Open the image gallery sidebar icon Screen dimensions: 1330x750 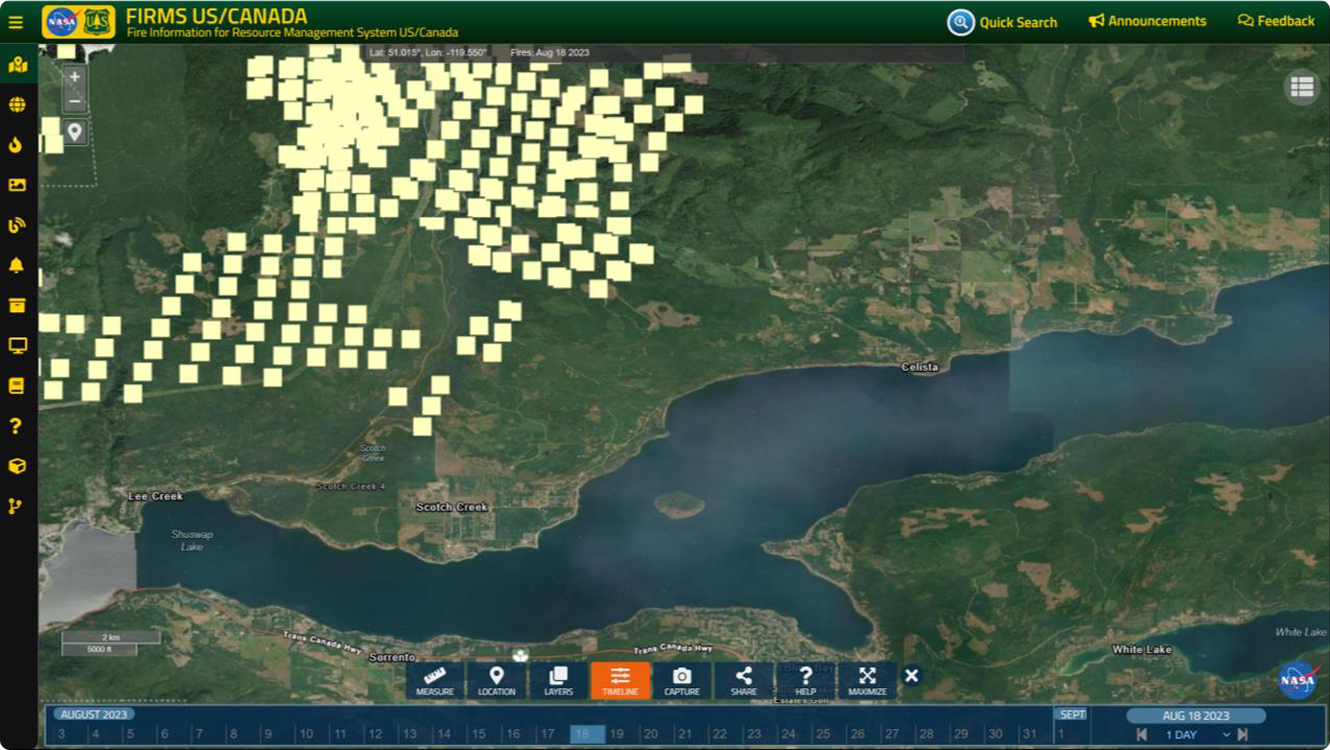[x=17, y=185]
